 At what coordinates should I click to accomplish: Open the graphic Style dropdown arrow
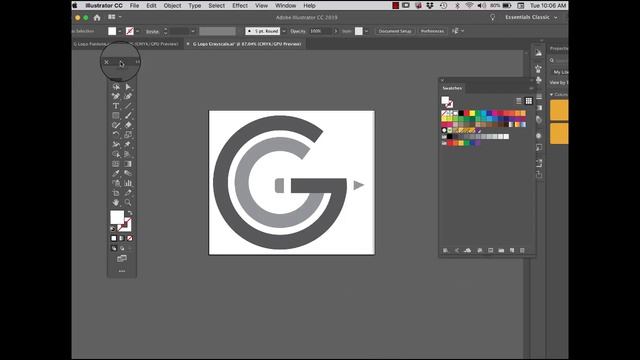coord(367,31)
